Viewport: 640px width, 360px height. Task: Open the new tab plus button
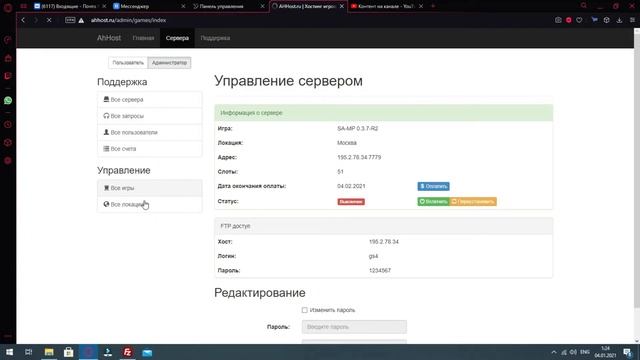pyautogui.click(x=433, y=6)
